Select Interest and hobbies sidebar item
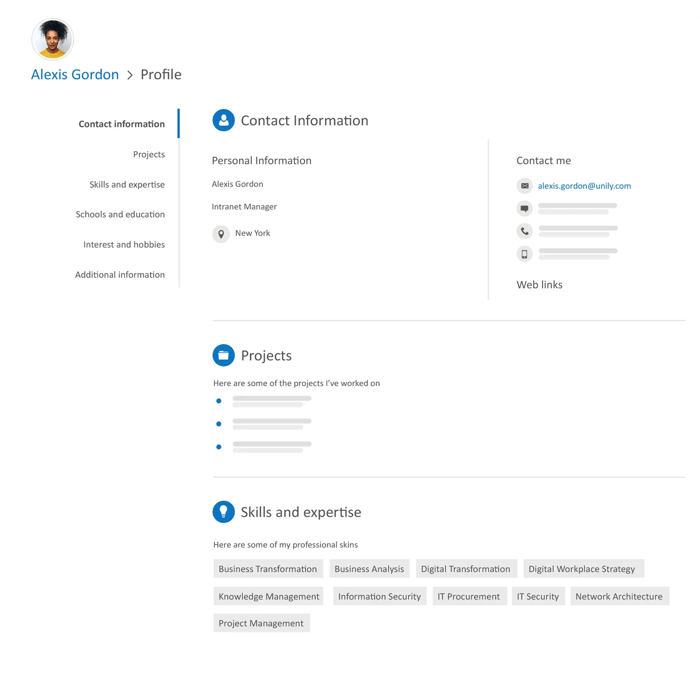This screenshot has height=700, width=700. pyautogui.click(x=124, y=245)
